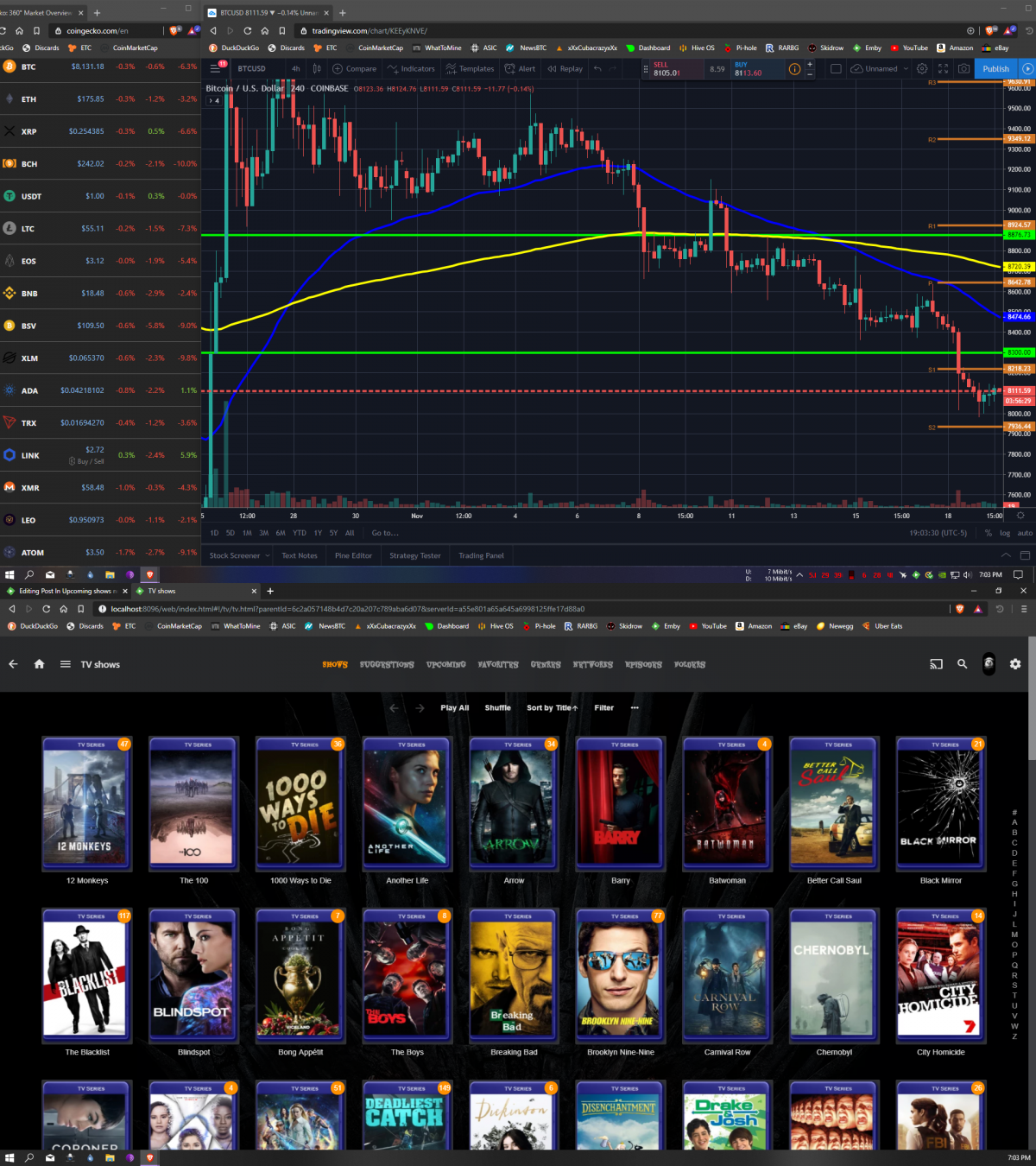The image size is (1036, 1166).
Task: Go to next page of TV shows
Action: [420, 707]
